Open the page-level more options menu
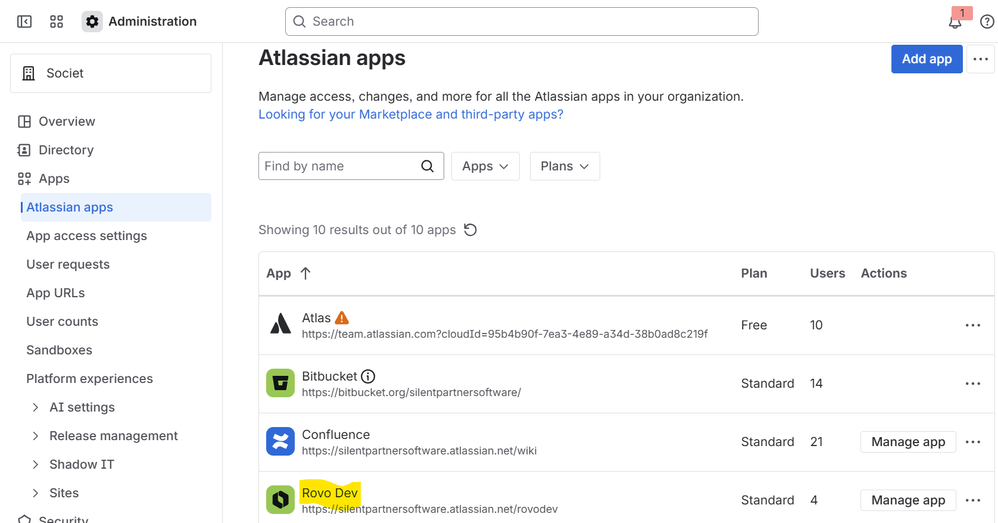 [x=980, y=59]
